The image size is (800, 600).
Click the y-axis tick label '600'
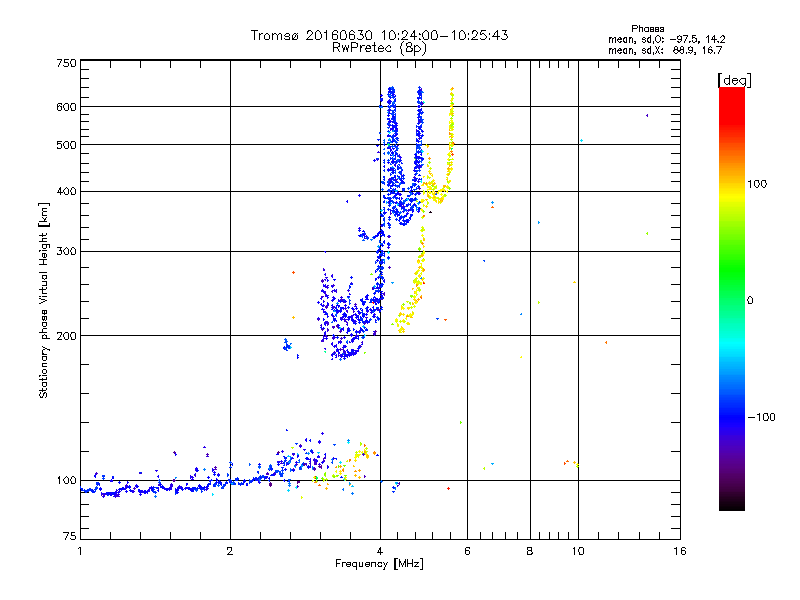point(67,107)
